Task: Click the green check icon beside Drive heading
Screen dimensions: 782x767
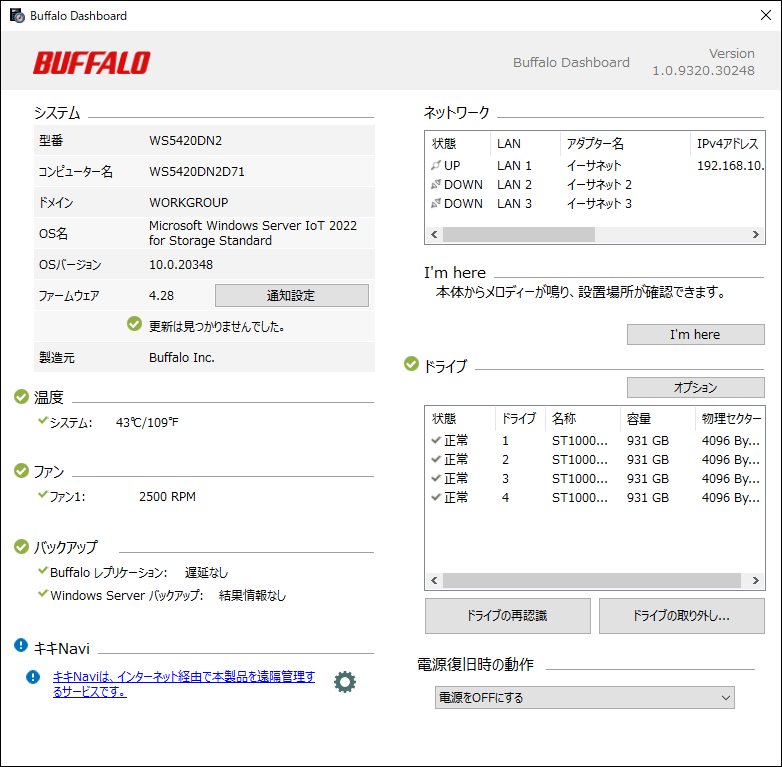Action: coord(411,365)
